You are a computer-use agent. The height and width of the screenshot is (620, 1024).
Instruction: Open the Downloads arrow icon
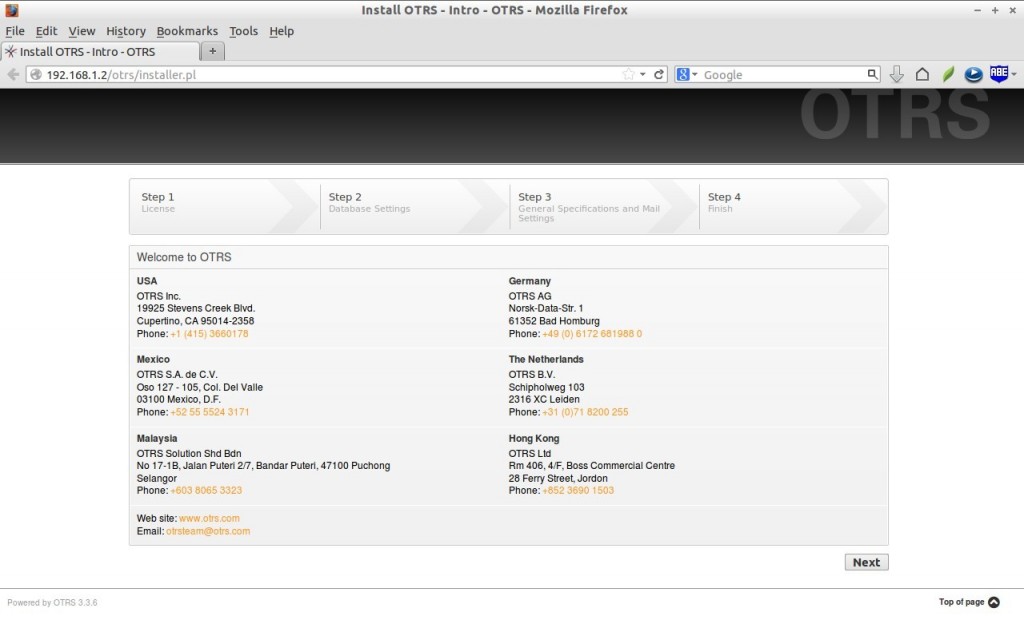click(x=896, y=75)
